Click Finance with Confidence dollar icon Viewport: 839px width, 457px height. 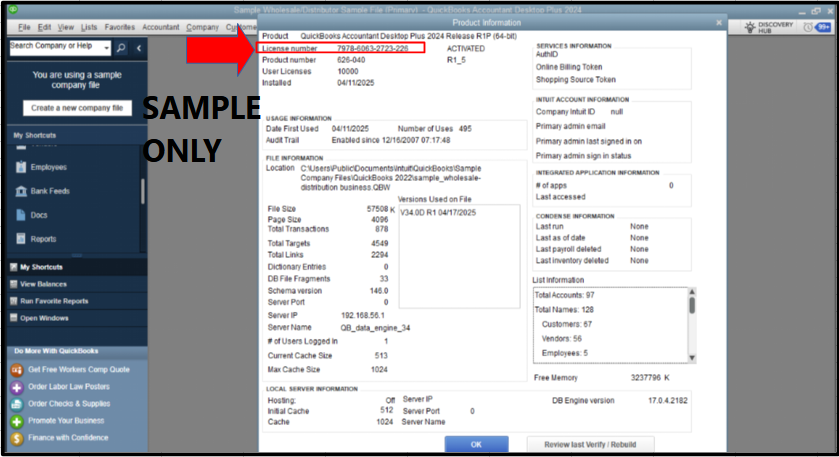pyautogui.click(x=17, y=438)
